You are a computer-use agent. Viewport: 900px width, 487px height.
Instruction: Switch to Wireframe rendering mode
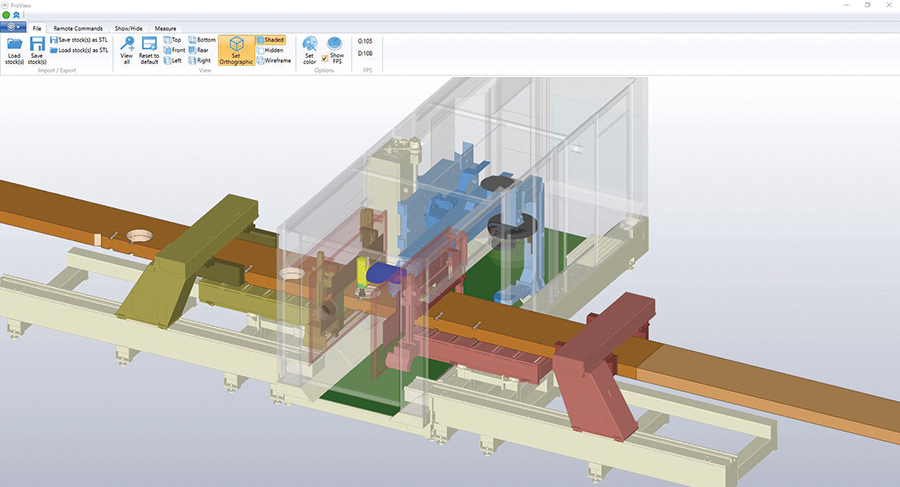[273, 60]
